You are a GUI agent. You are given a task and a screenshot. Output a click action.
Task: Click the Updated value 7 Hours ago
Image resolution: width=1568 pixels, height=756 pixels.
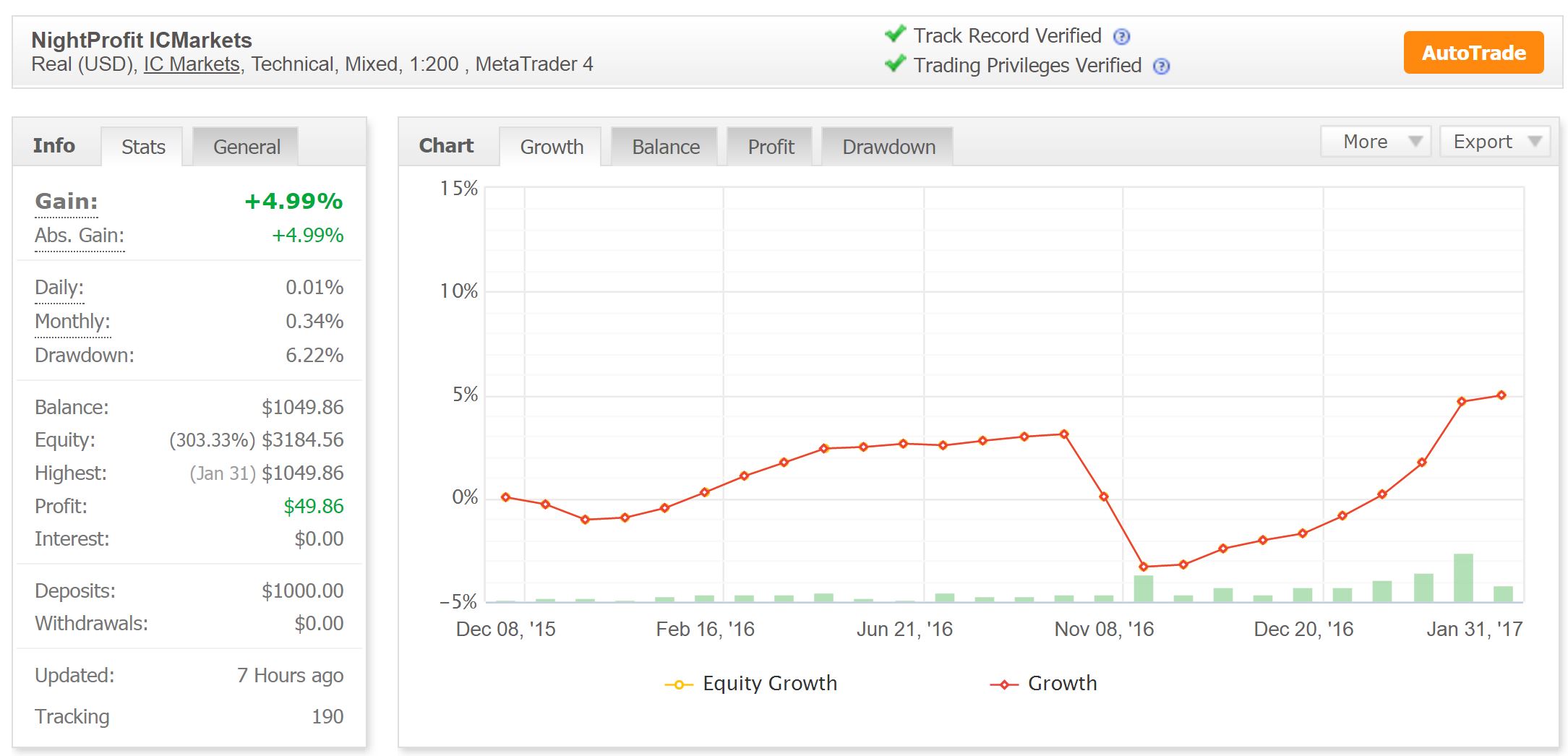pos(290,676)
